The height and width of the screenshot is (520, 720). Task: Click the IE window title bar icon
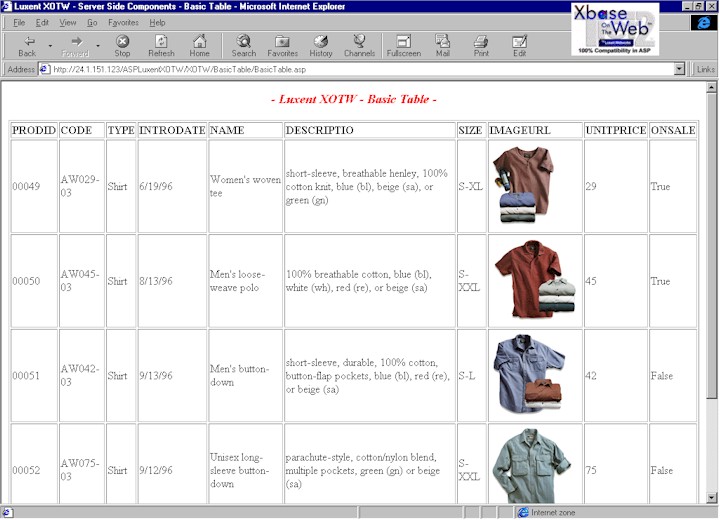[6, 6]
